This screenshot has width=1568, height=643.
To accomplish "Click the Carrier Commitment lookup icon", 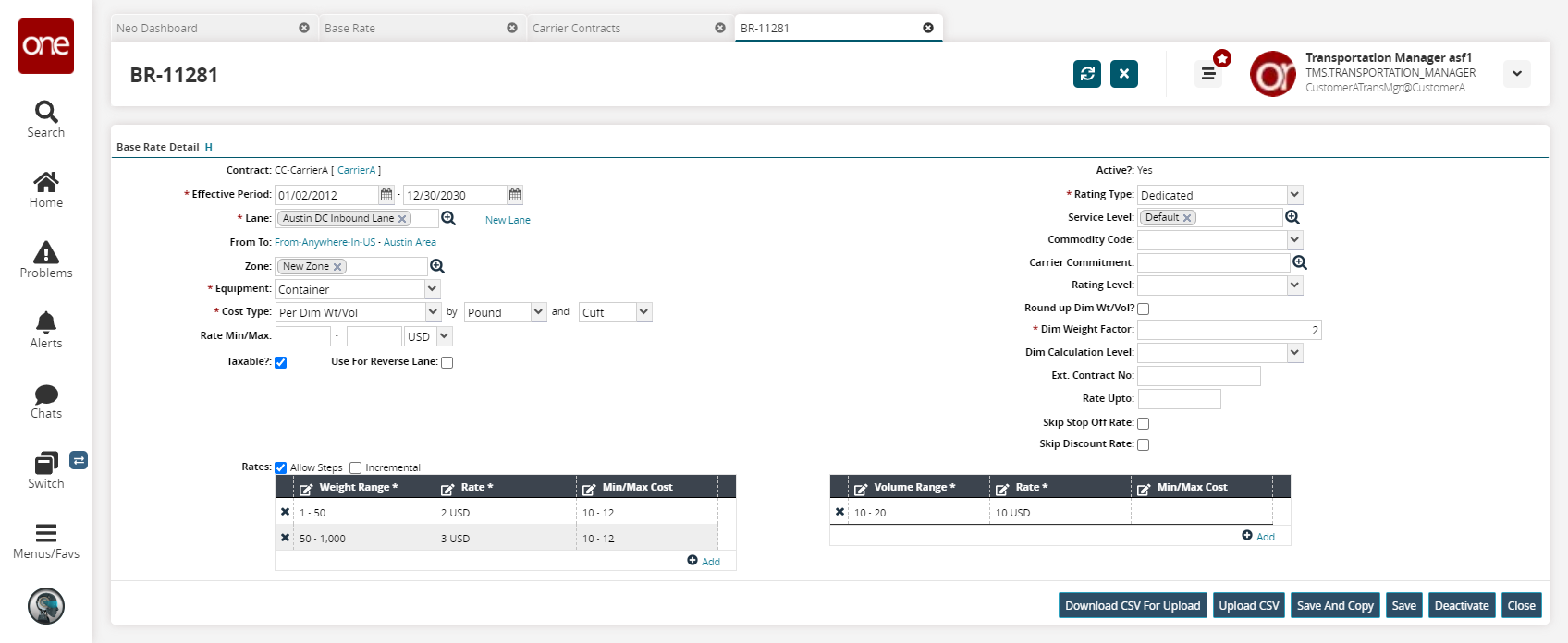I will [1300, 262].
